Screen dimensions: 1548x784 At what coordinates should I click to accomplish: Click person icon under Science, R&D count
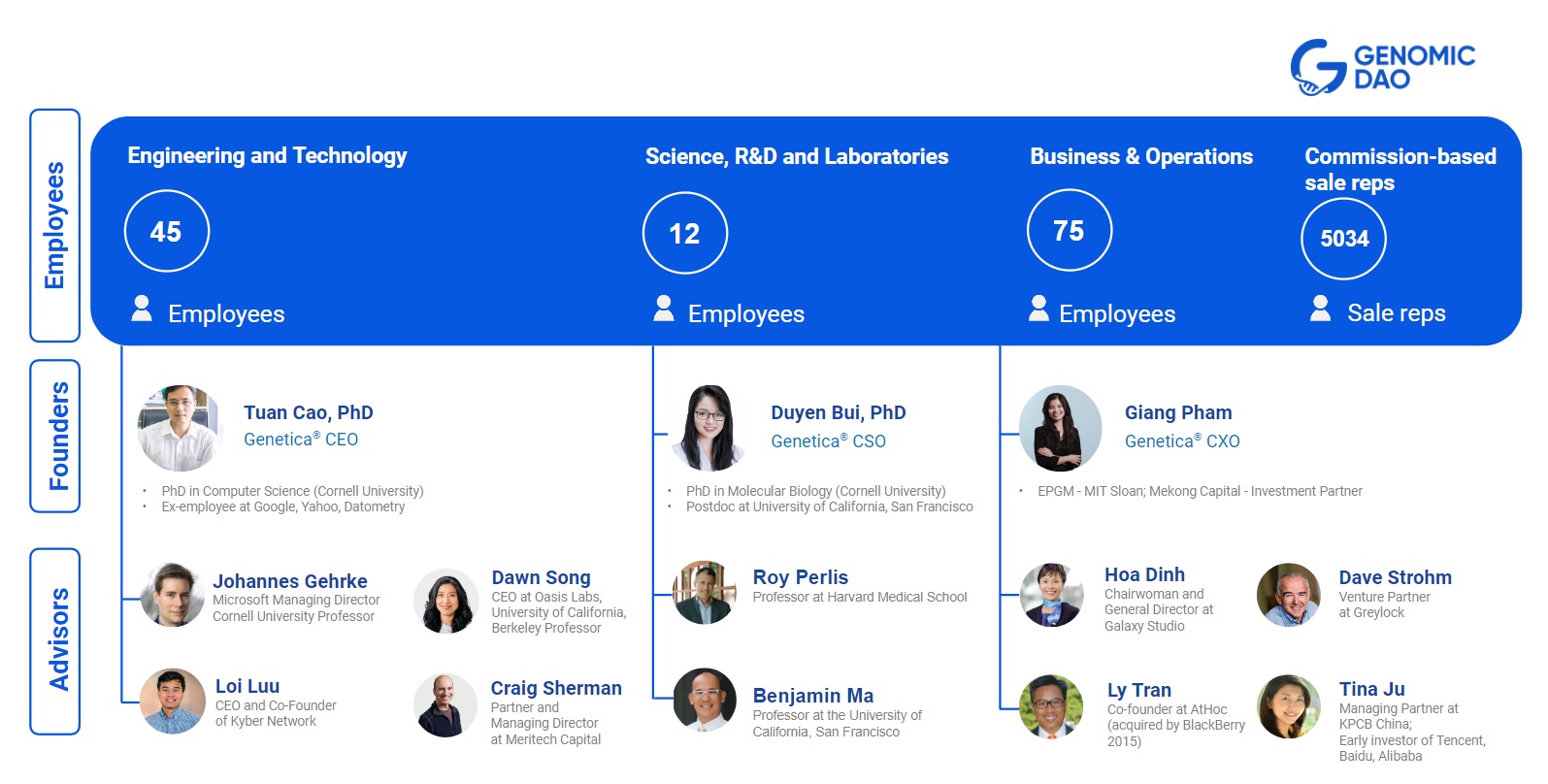click(664, 309)
